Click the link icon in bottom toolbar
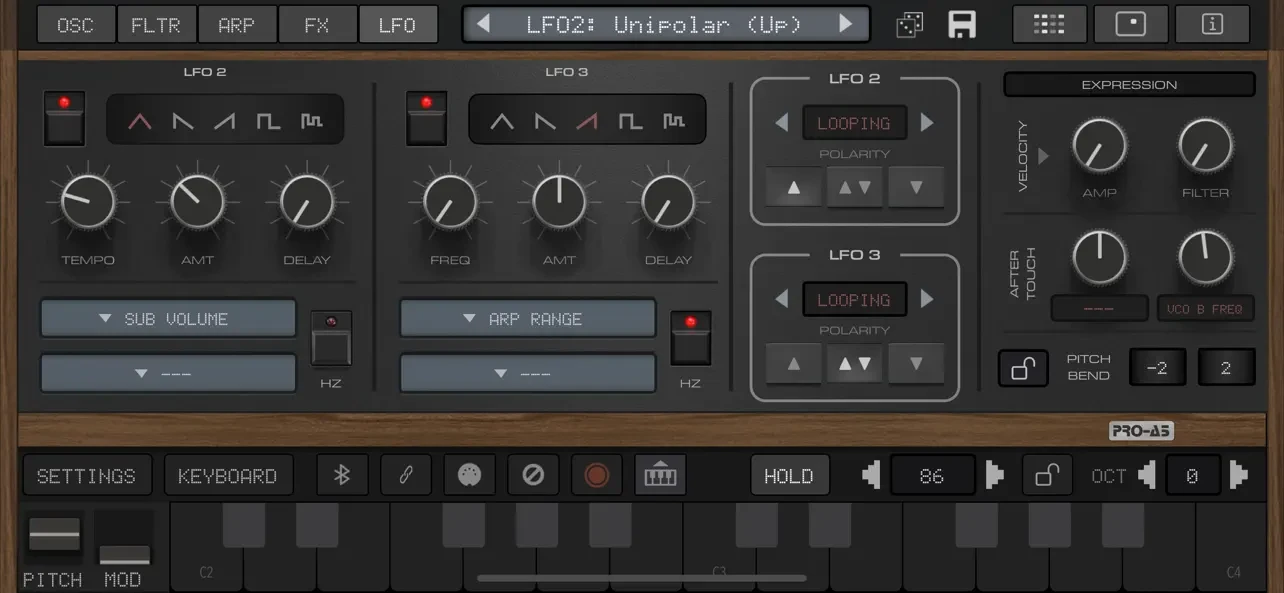The image size is (1284, 593). click(406, 475)
